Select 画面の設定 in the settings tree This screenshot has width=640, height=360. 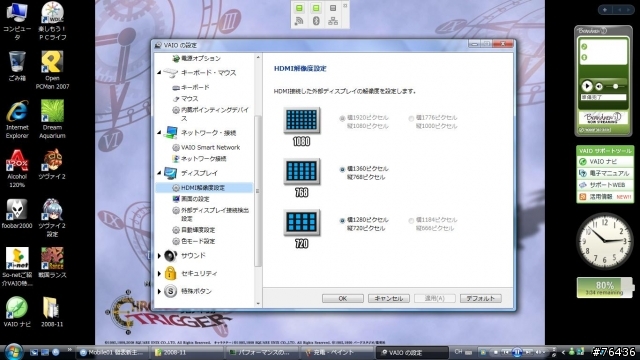click(x=191, y=199)
